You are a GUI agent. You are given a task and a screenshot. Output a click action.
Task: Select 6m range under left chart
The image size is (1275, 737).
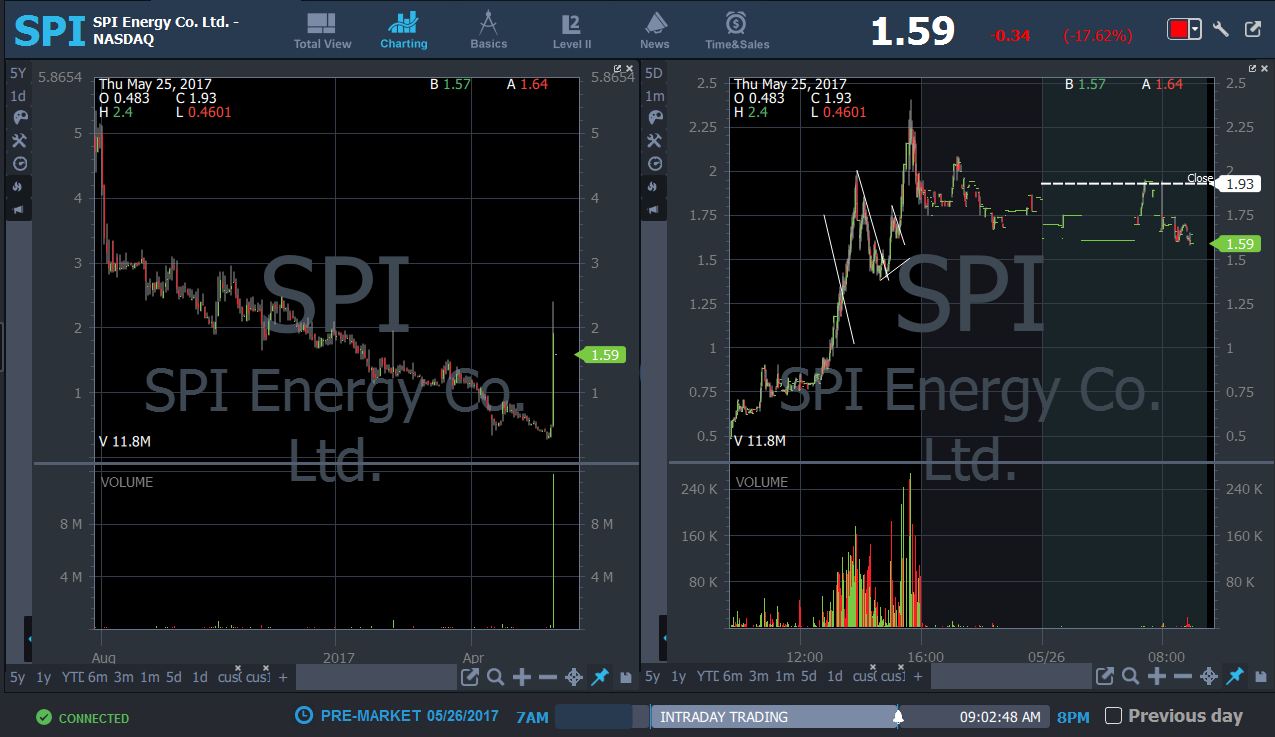pos(97,677)
